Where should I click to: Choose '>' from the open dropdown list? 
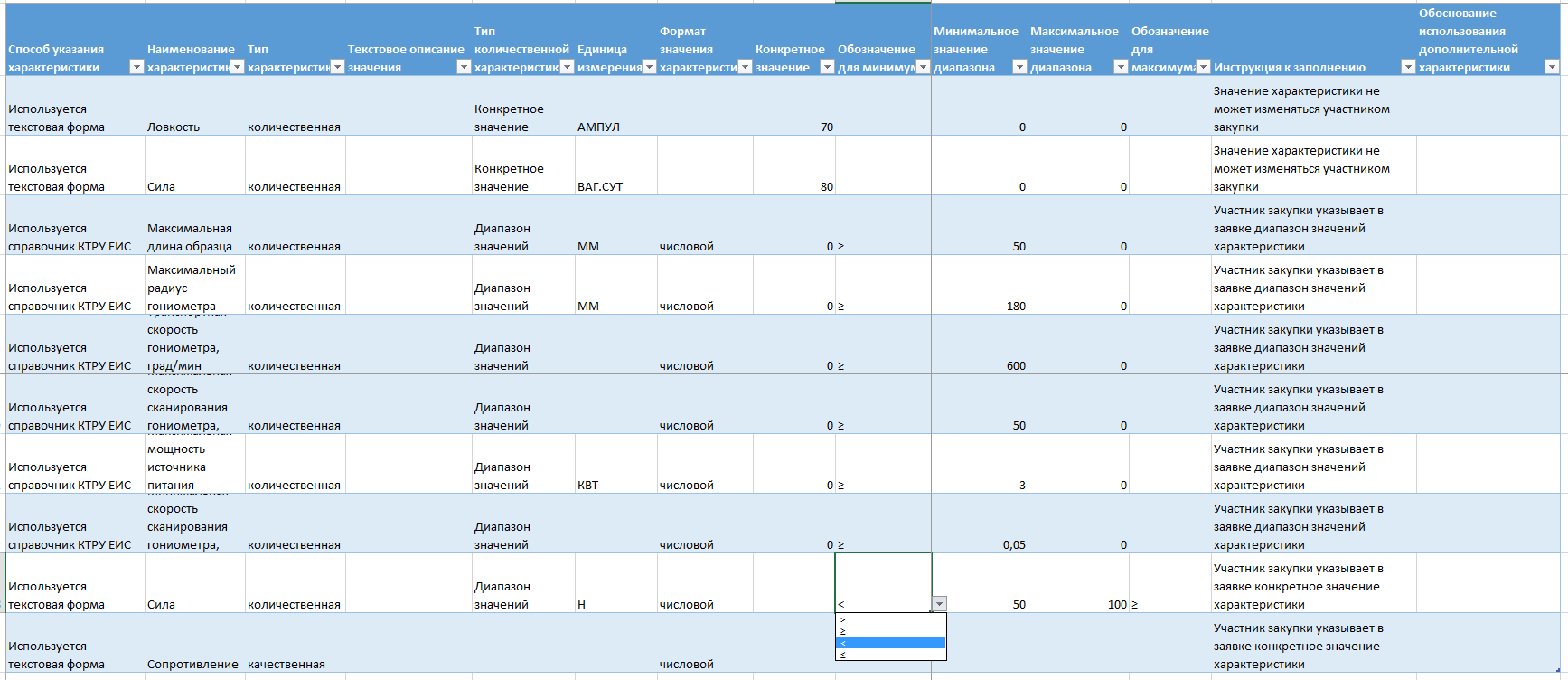coord(889,619)
